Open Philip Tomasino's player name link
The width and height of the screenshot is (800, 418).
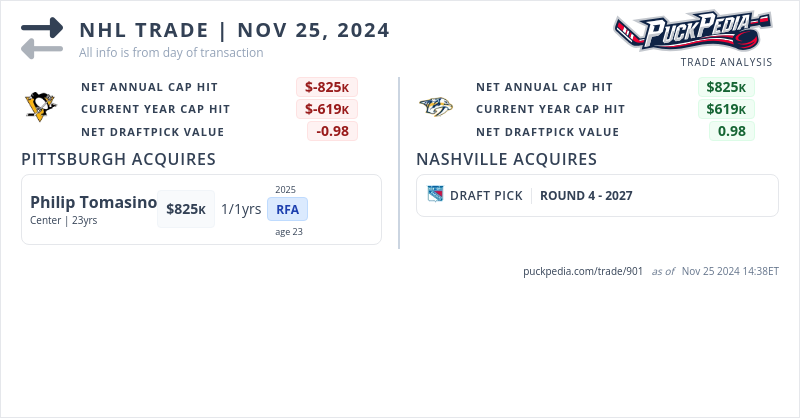(93, 202)
